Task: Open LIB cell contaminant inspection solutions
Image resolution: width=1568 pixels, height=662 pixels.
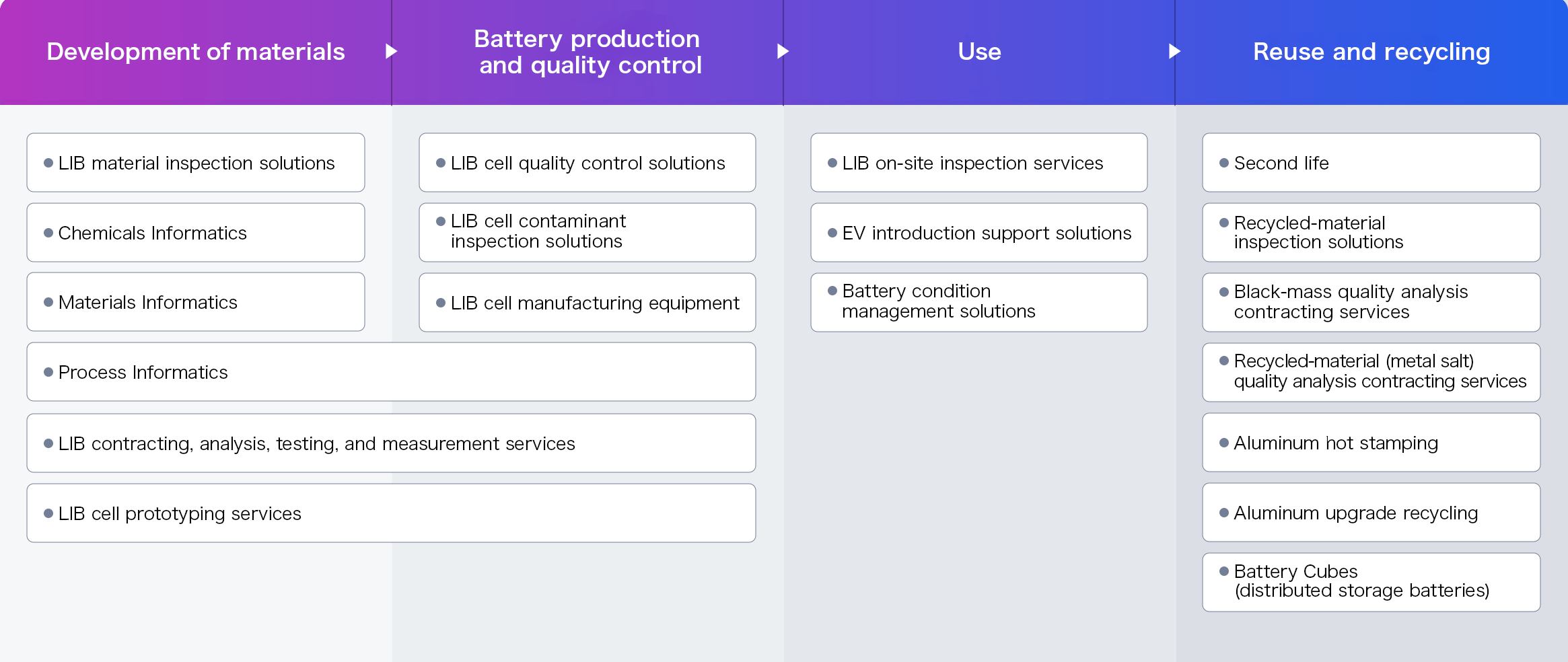Action: (x=587, y=232)
